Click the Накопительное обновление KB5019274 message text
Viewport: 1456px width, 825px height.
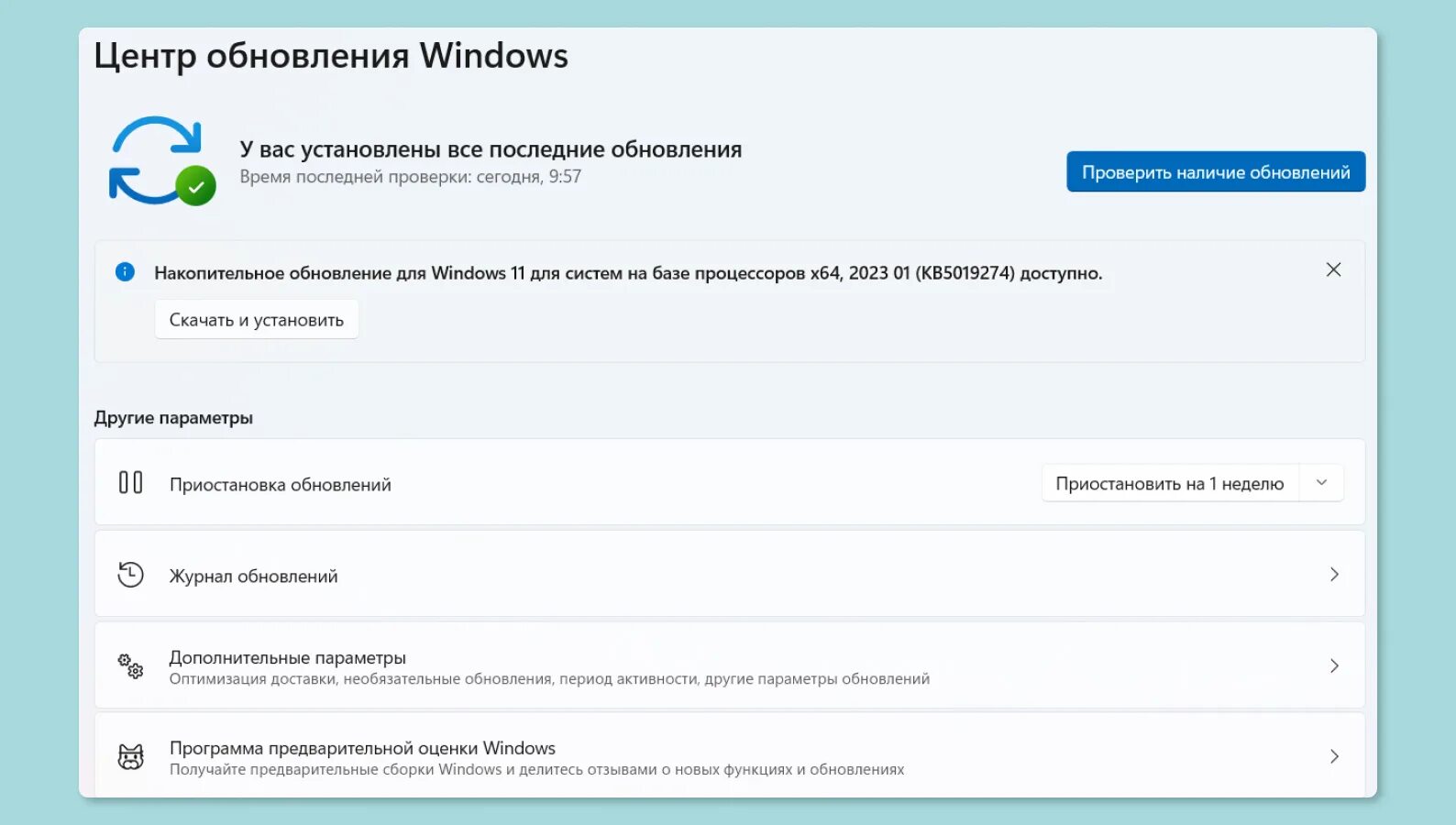pyautogui.click(x=628, y=273)
